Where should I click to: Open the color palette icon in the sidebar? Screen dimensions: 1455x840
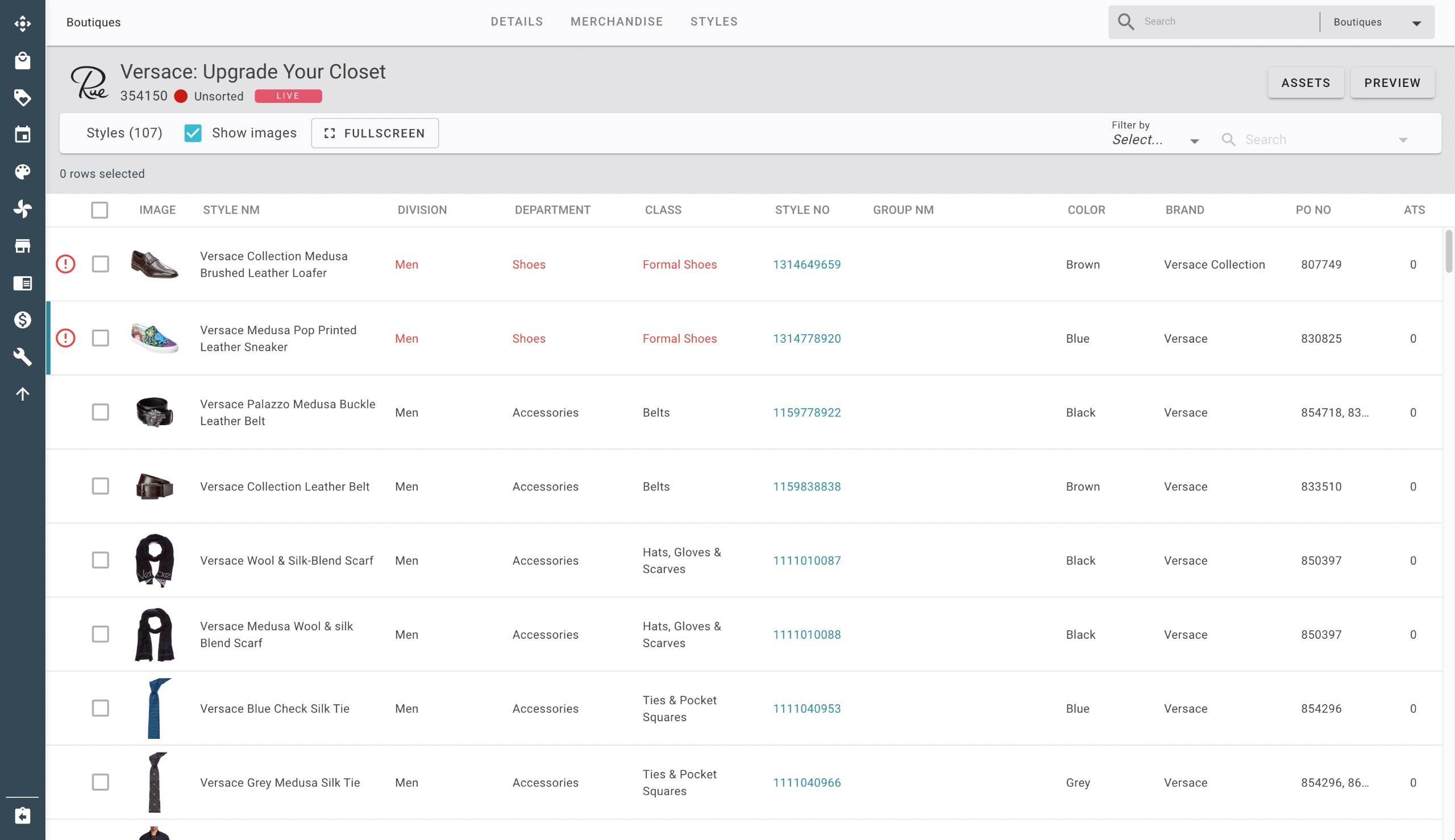pos(23,171)
